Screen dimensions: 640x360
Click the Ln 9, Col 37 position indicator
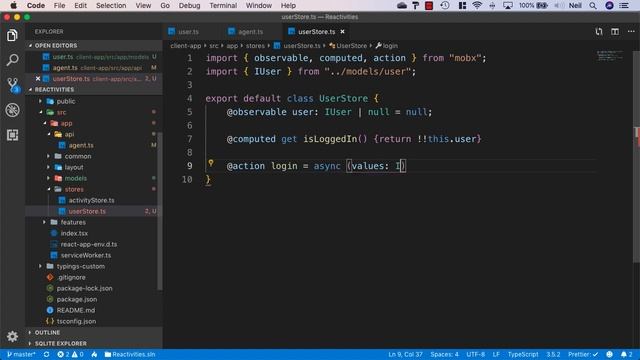point(405,354)
